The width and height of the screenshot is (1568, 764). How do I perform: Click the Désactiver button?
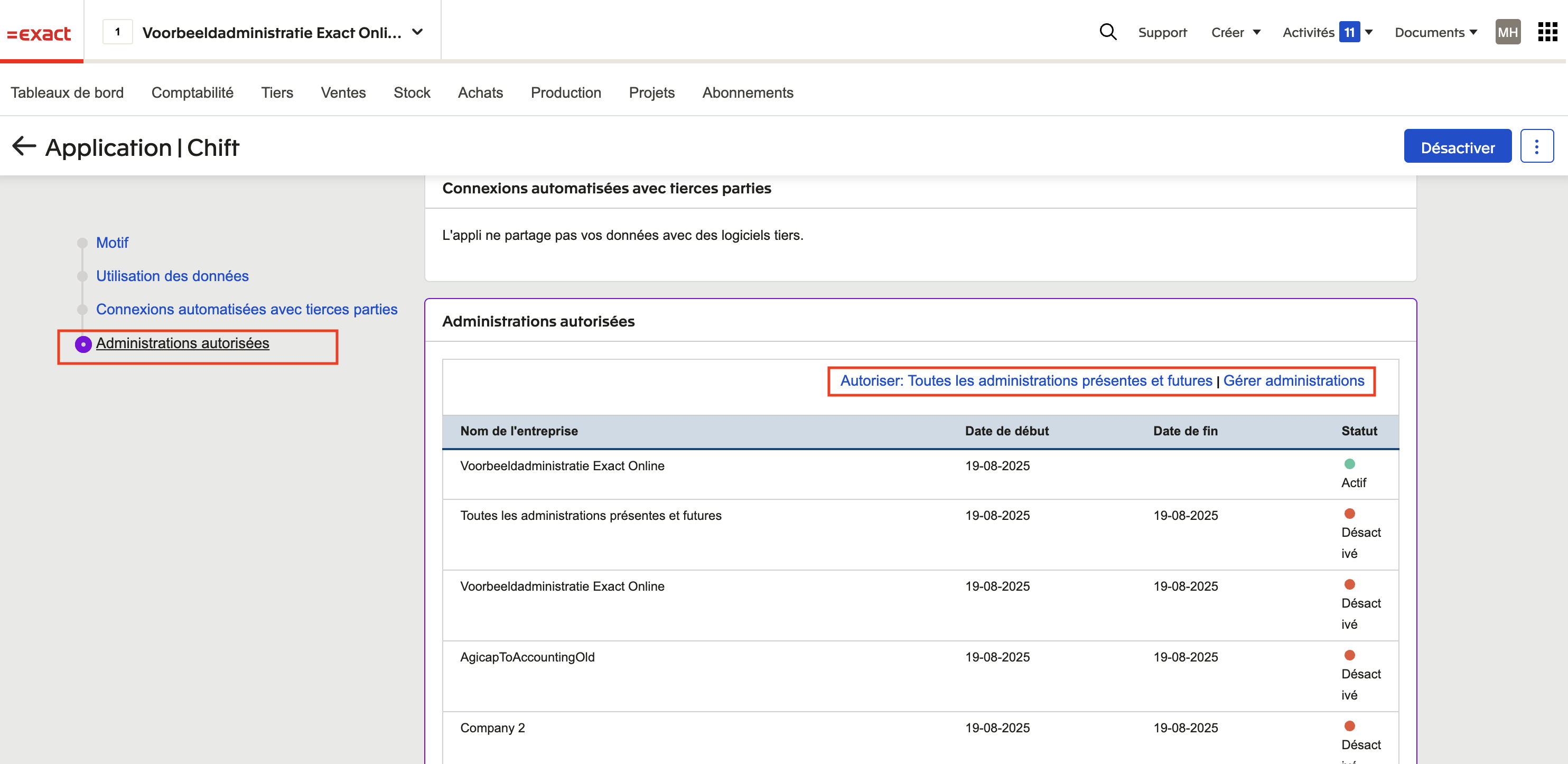(1457, 146)
